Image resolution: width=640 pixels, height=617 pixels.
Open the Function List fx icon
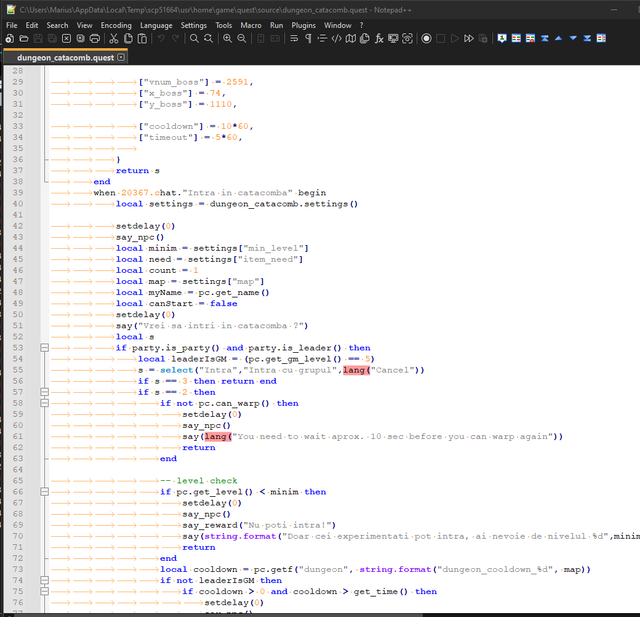pyautogui.click(x=379, y=38)
